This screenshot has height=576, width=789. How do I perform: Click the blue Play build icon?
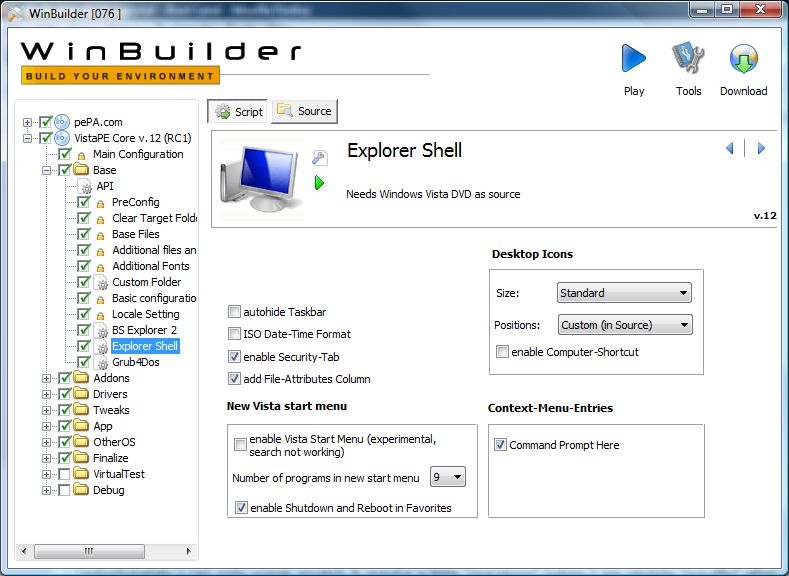(x=634, y=58)
